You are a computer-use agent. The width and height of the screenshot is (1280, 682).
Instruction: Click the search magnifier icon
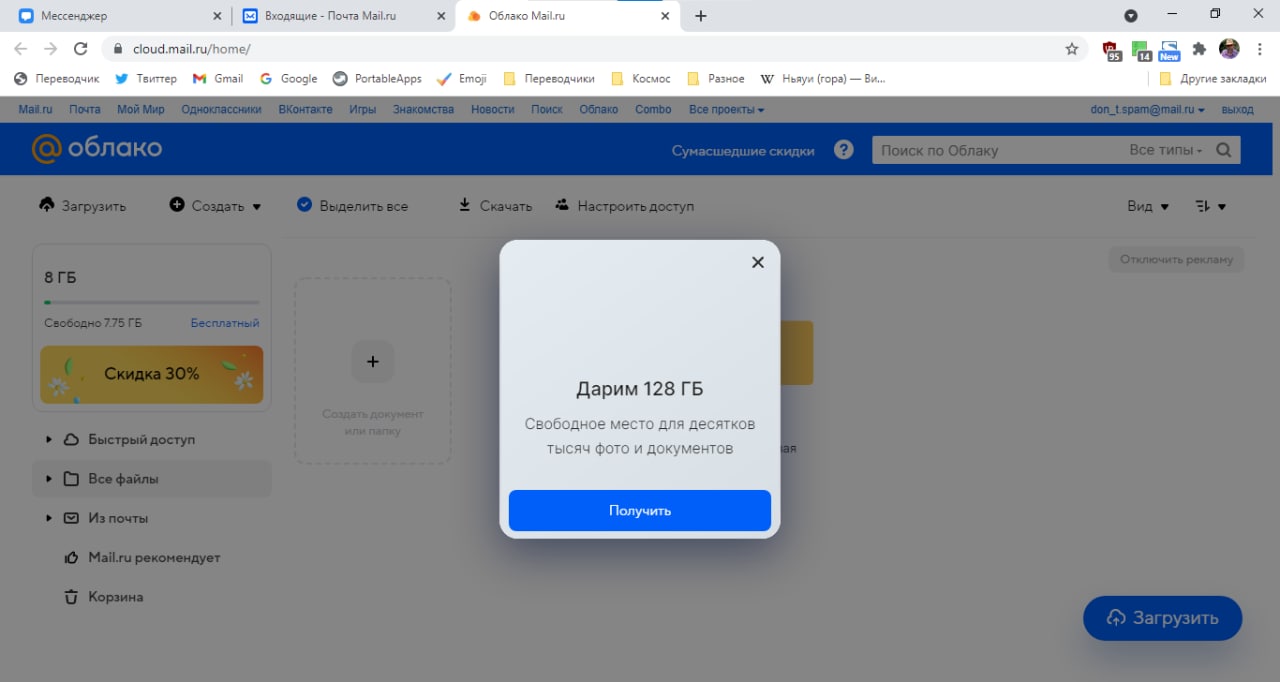pyautogui.click(x=1224, y=150)
